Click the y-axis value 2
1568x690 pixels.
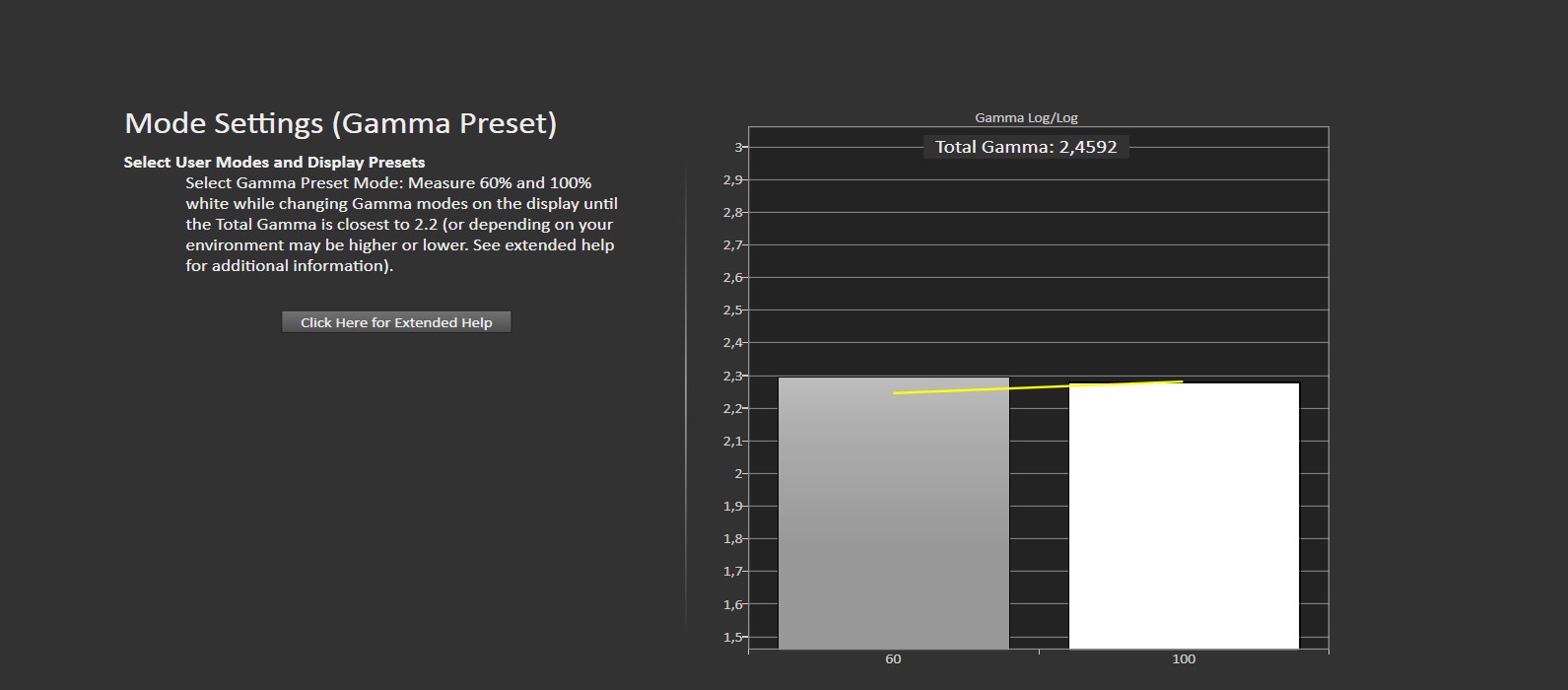pyautogui.click(x=738, y=473)
